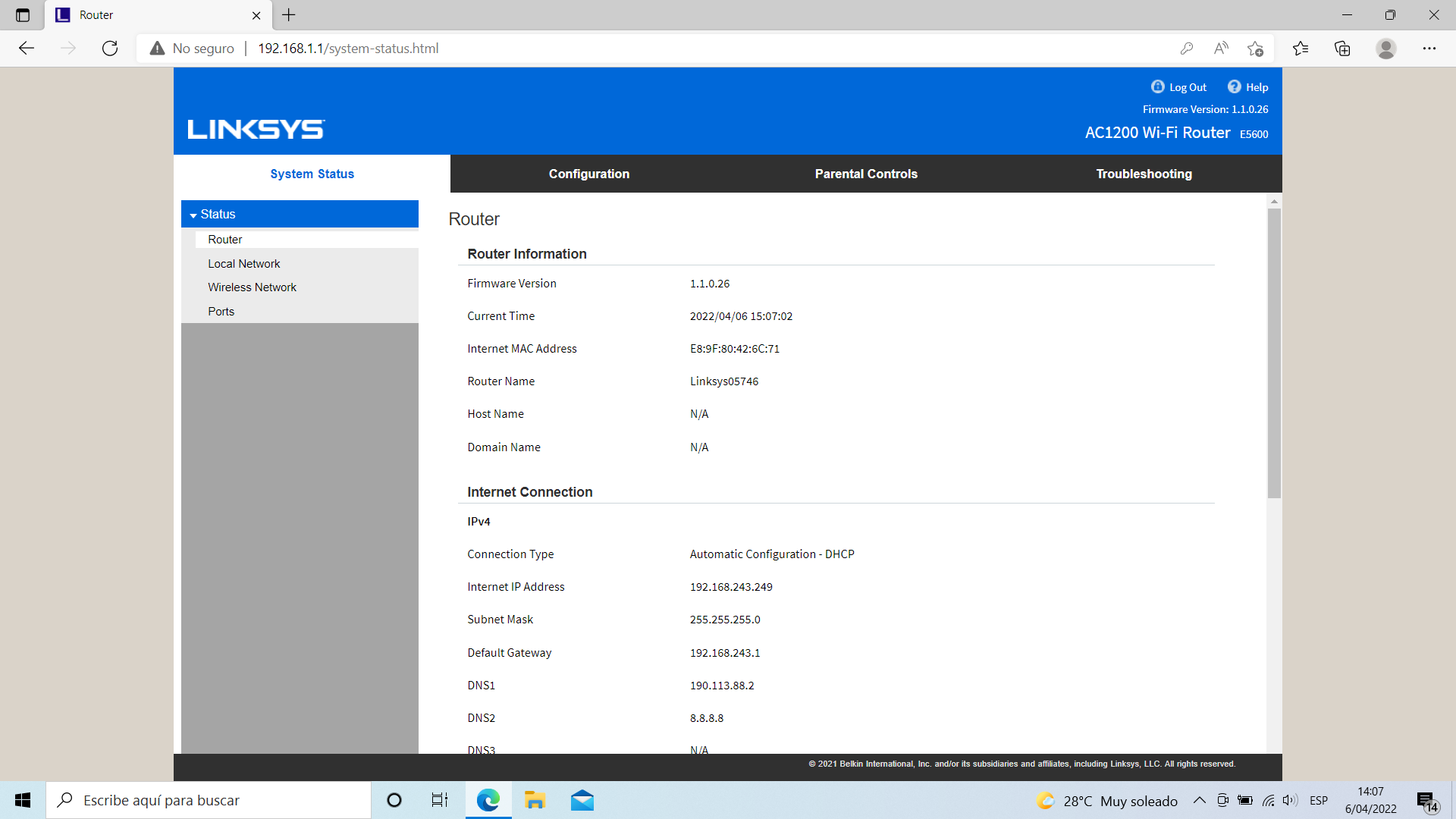Click the Read aloud icon

pyautogui.click(x=1221, y=49)
